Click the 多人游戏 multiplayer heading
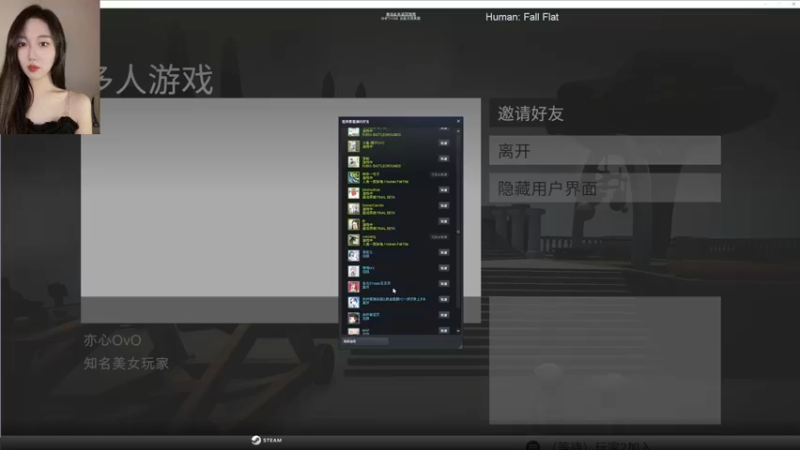This screenshot has width=800, height=450. pyautogui.click(x=156, y=80)
